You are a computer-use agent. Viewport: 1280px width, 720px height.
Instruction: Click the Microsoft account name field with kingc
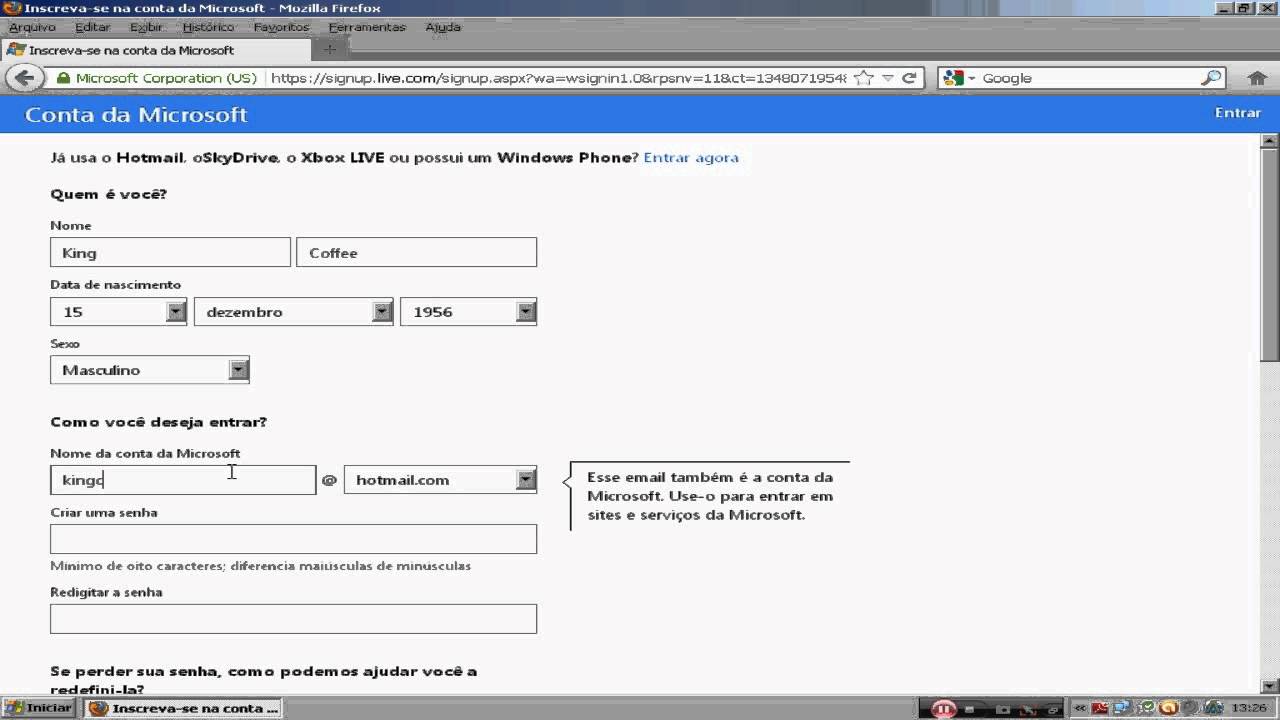(x=183, y=480)
